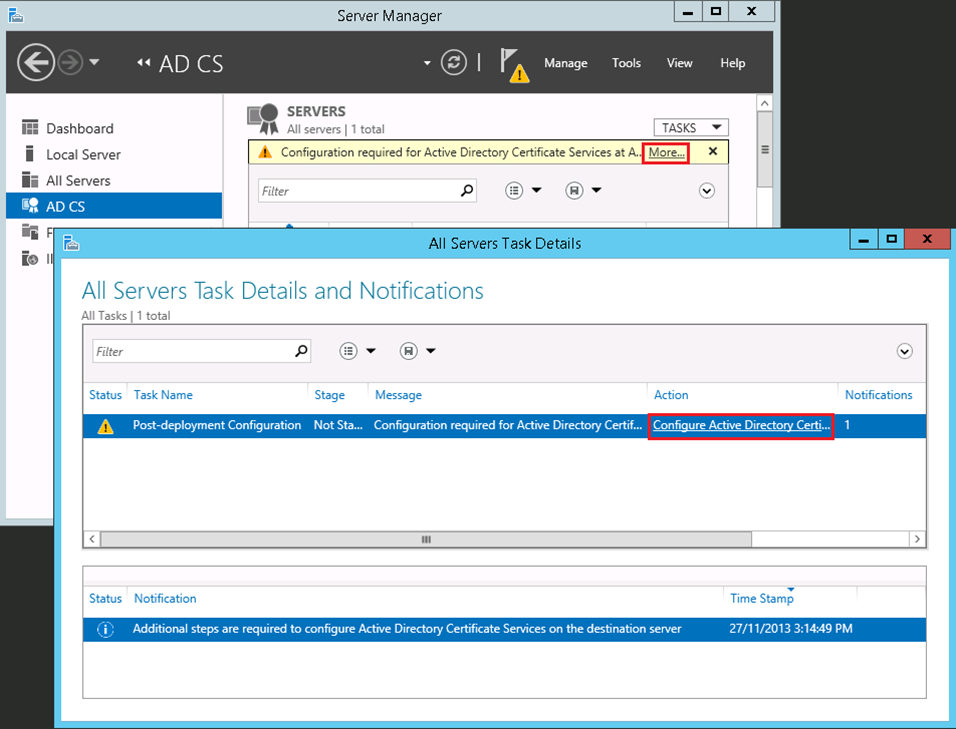This screenshot has height=729, width=956.
Task: Click the AD CS certificate icon in sidebar
Action: pos(30,205)
